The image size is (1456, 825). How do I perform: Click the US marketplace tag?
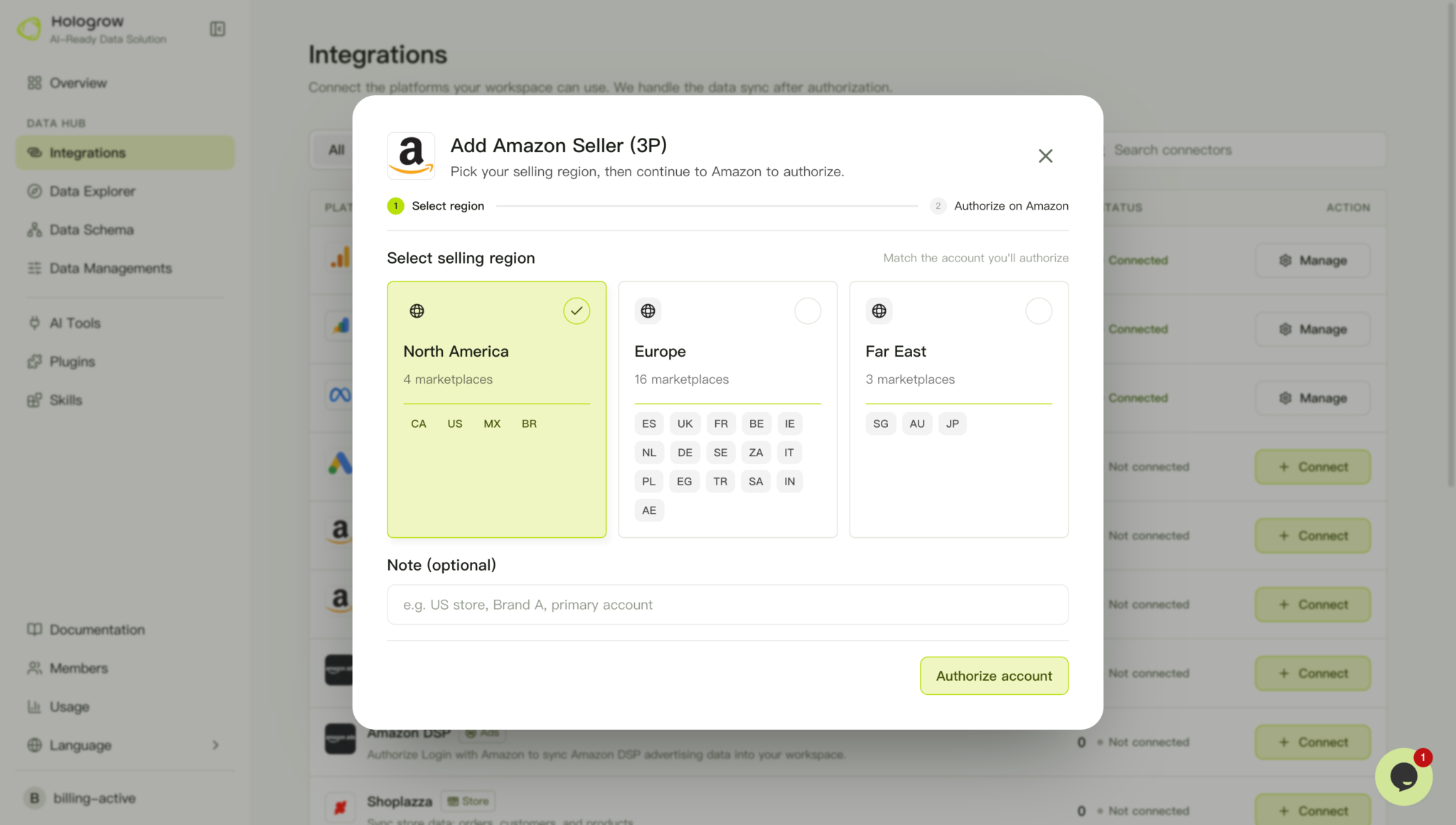tap(455, 424)
